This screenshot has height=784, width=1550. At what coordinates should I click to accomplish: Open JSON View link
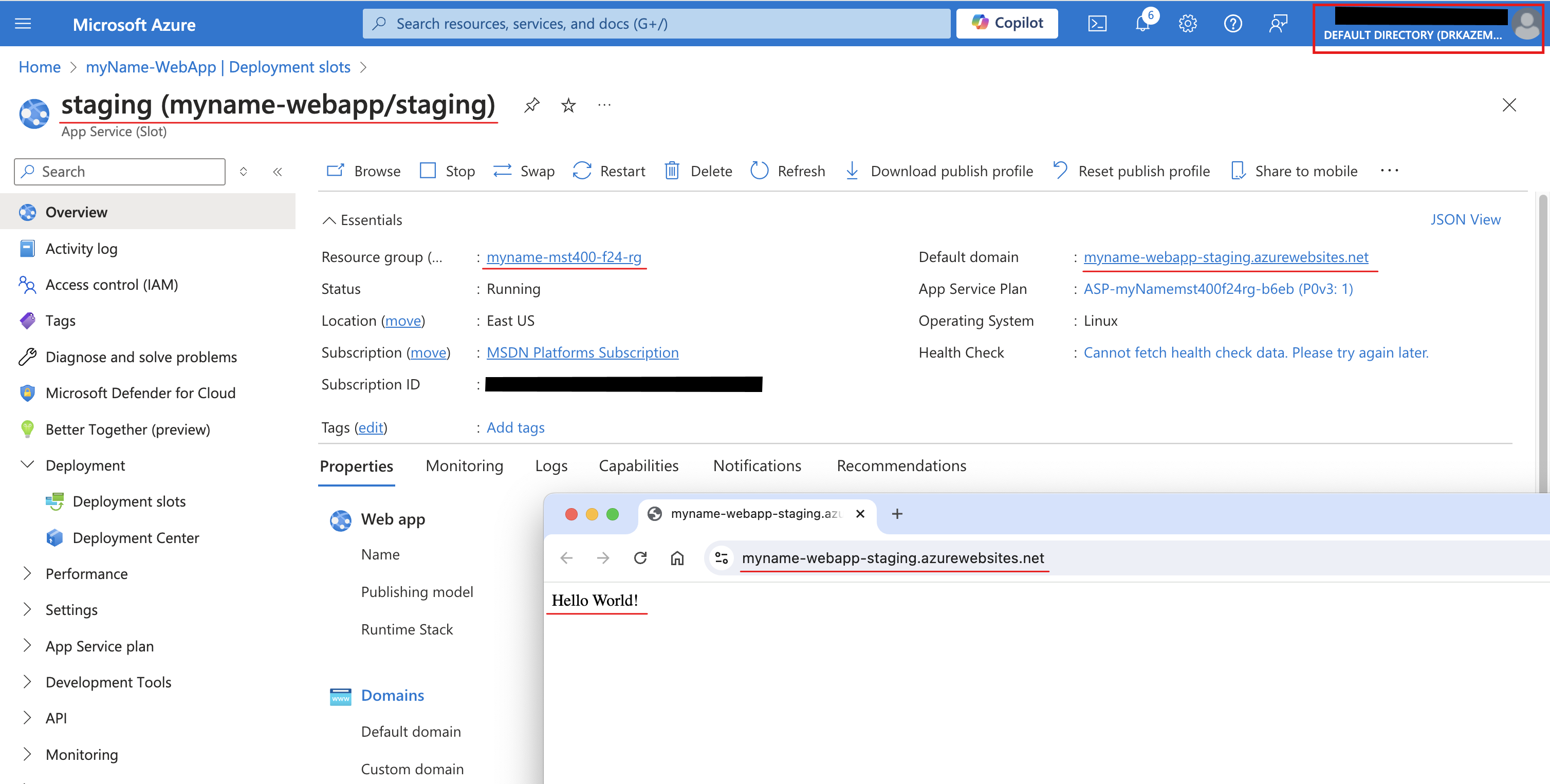coord(1465,219)
